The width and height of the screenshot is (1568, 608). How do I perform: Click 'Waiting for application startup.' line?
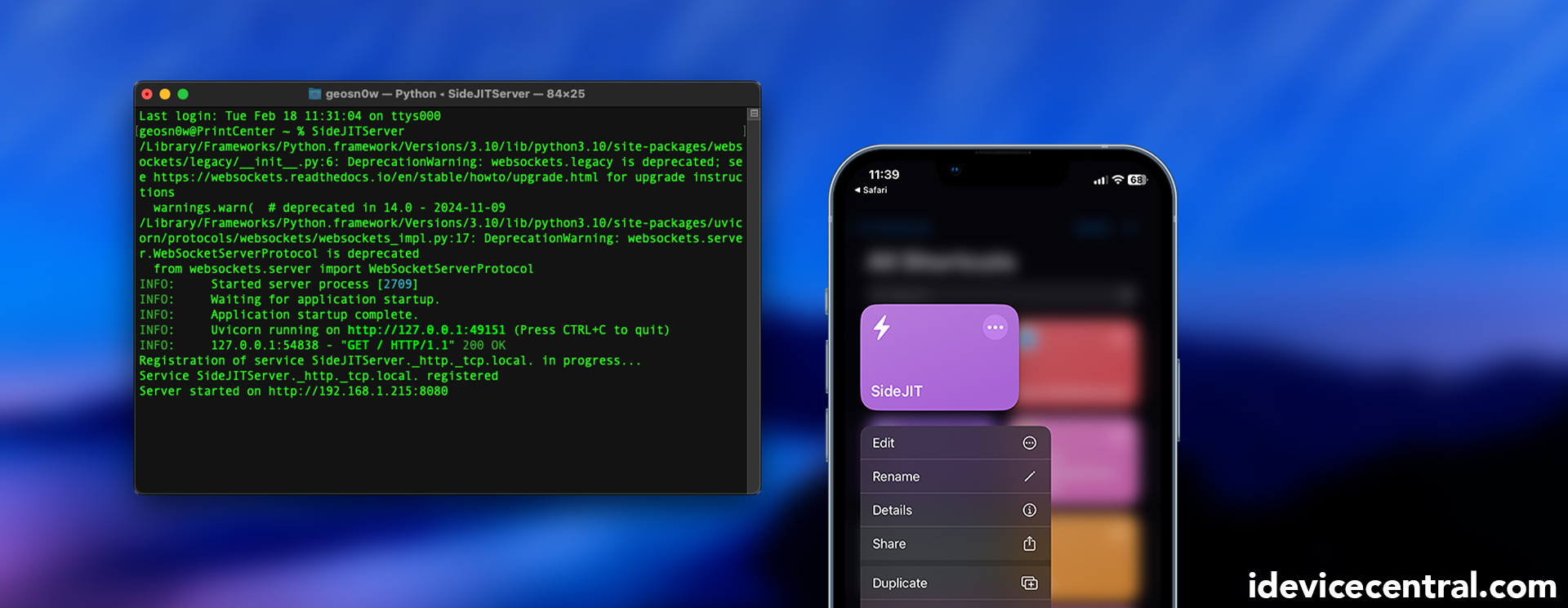[325, 300]
